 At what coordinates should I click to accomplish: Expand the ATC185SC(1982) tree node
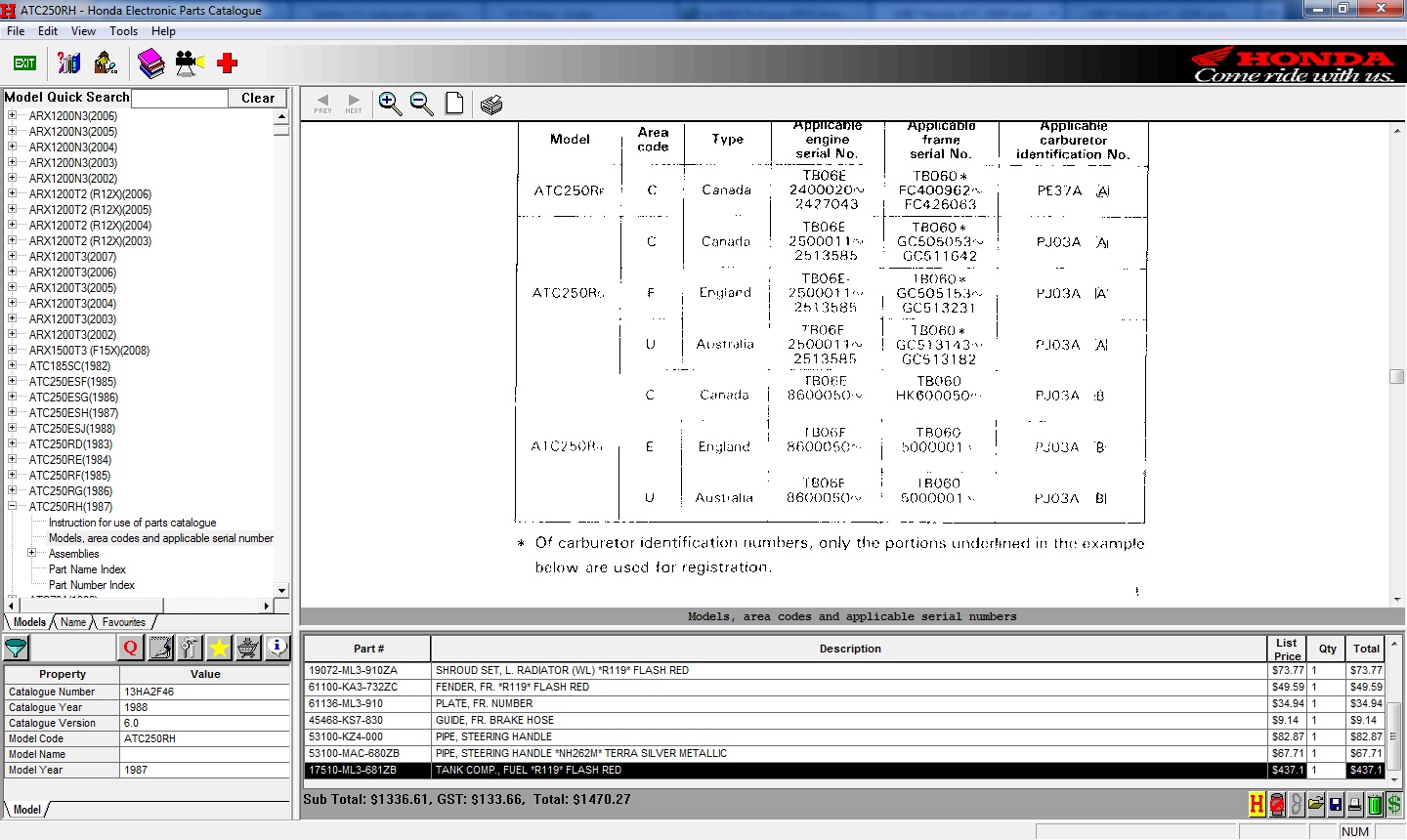tap(13, 365)
